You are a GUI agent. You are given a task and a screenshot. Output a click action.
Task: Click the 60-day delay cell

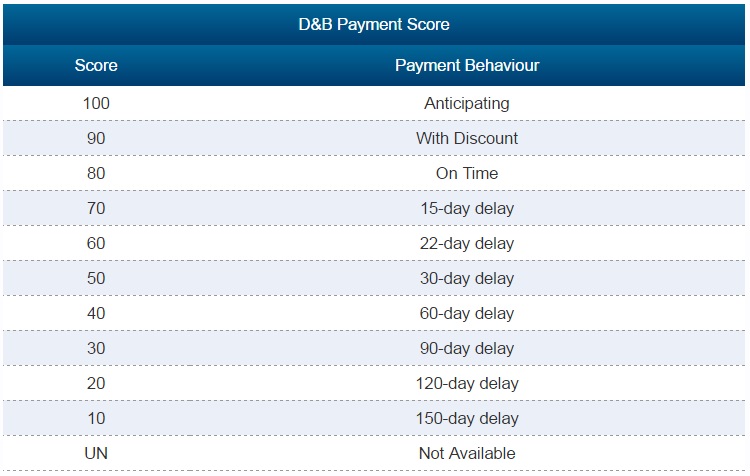(x=467, y=313)
